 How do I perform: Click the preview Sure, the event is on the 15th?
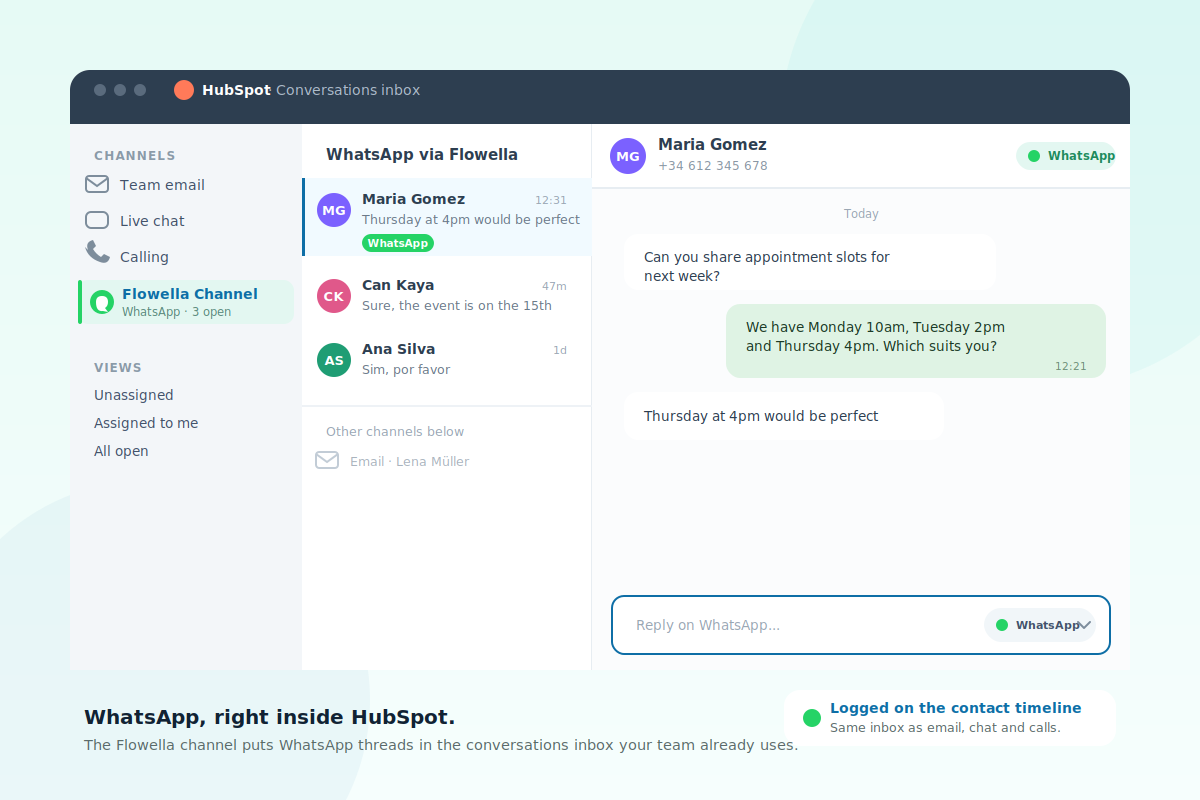(457, 306)
